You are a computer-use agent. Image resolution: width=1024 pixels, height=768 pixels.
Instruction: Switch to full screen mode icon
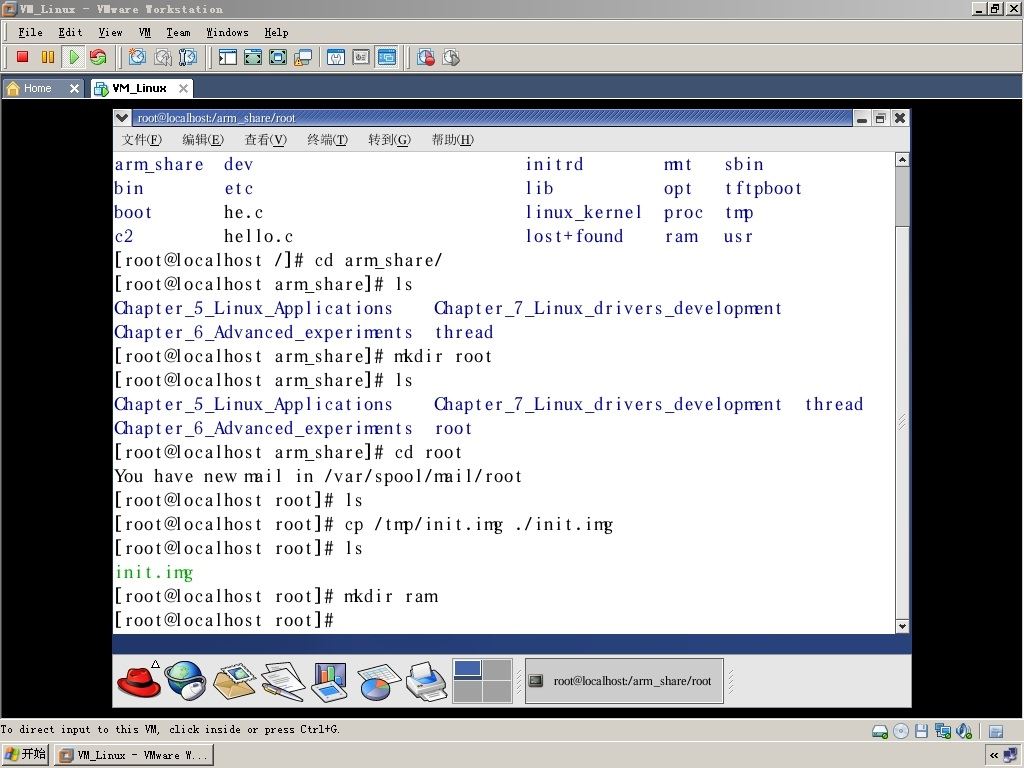coord(278,57)
